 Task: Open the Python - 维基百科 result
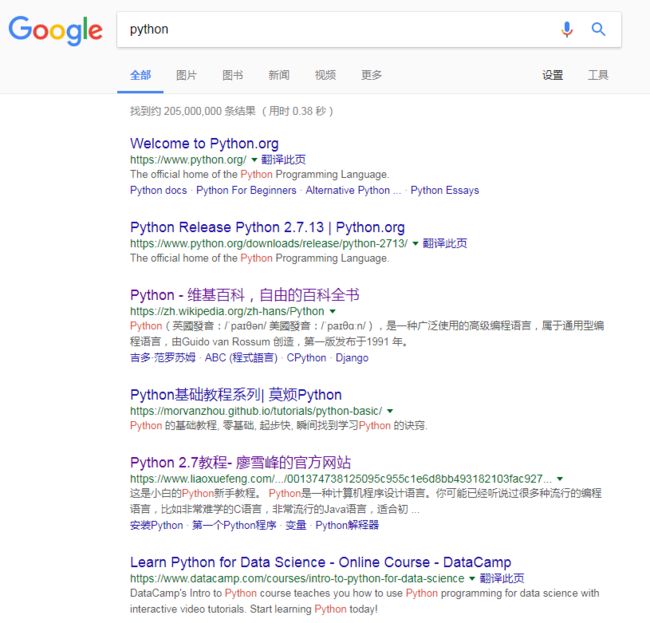click(245, 295)
